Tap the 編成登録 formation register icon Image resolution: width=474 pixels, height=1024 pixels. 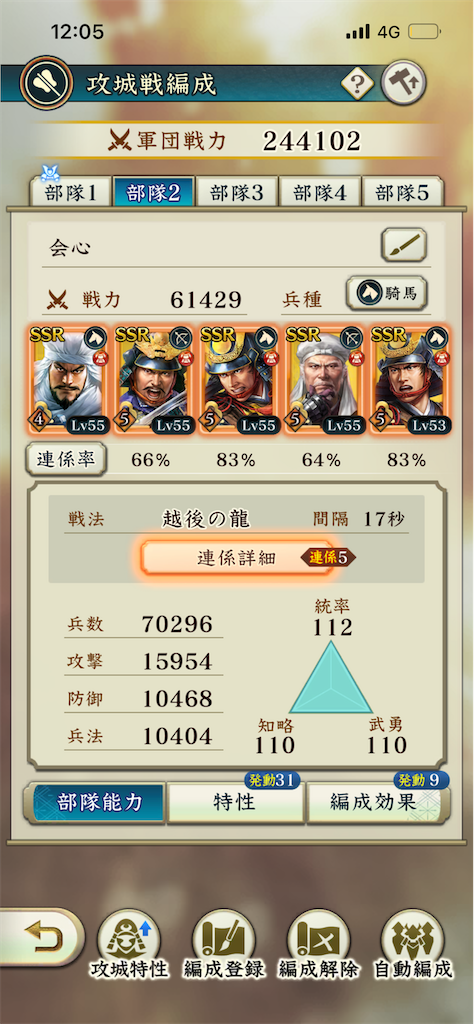[223, 944]
